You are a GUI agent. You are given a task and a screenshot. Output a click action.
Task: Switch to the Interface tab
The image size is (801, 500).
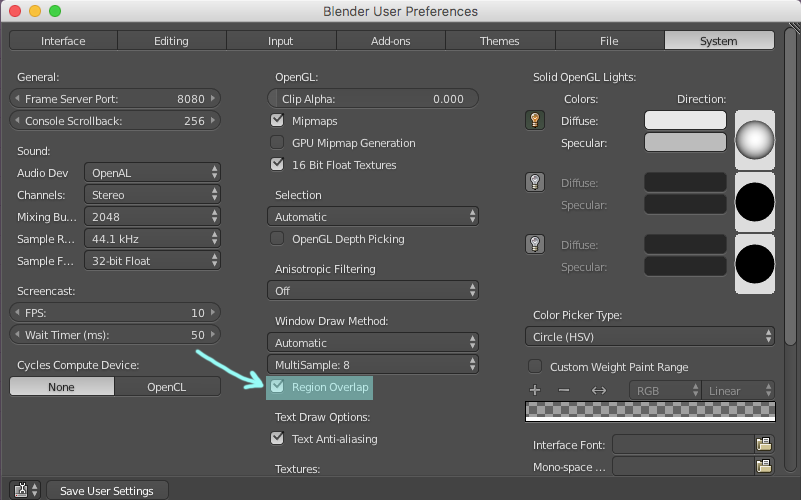tap(63, 41)
